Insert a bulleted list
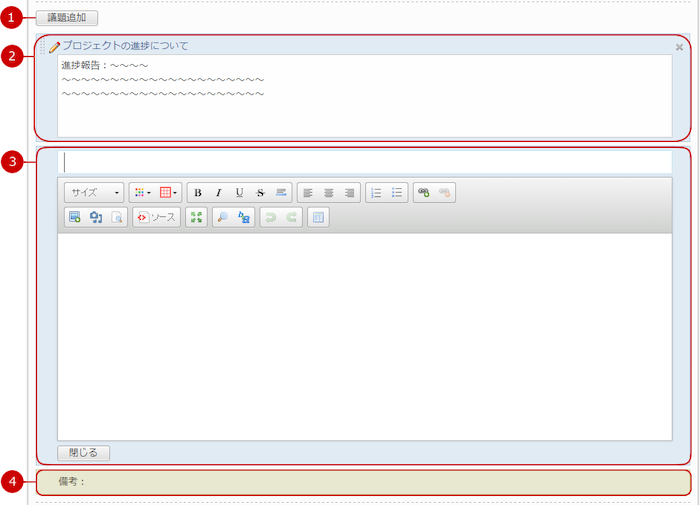 point(397,192)
